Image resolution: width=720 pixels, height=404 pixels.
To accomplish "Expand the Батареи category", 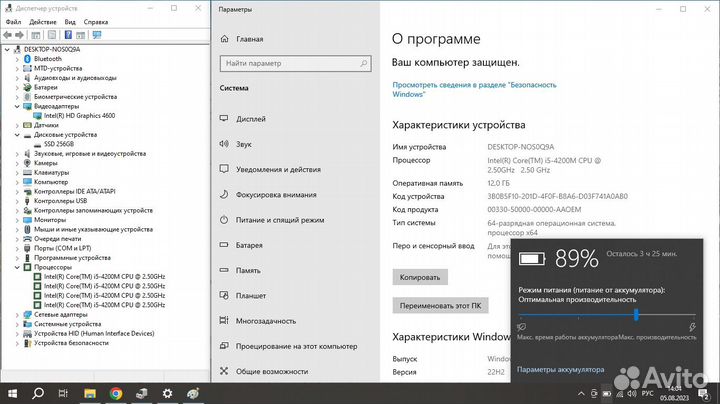I will coord(17,87).
